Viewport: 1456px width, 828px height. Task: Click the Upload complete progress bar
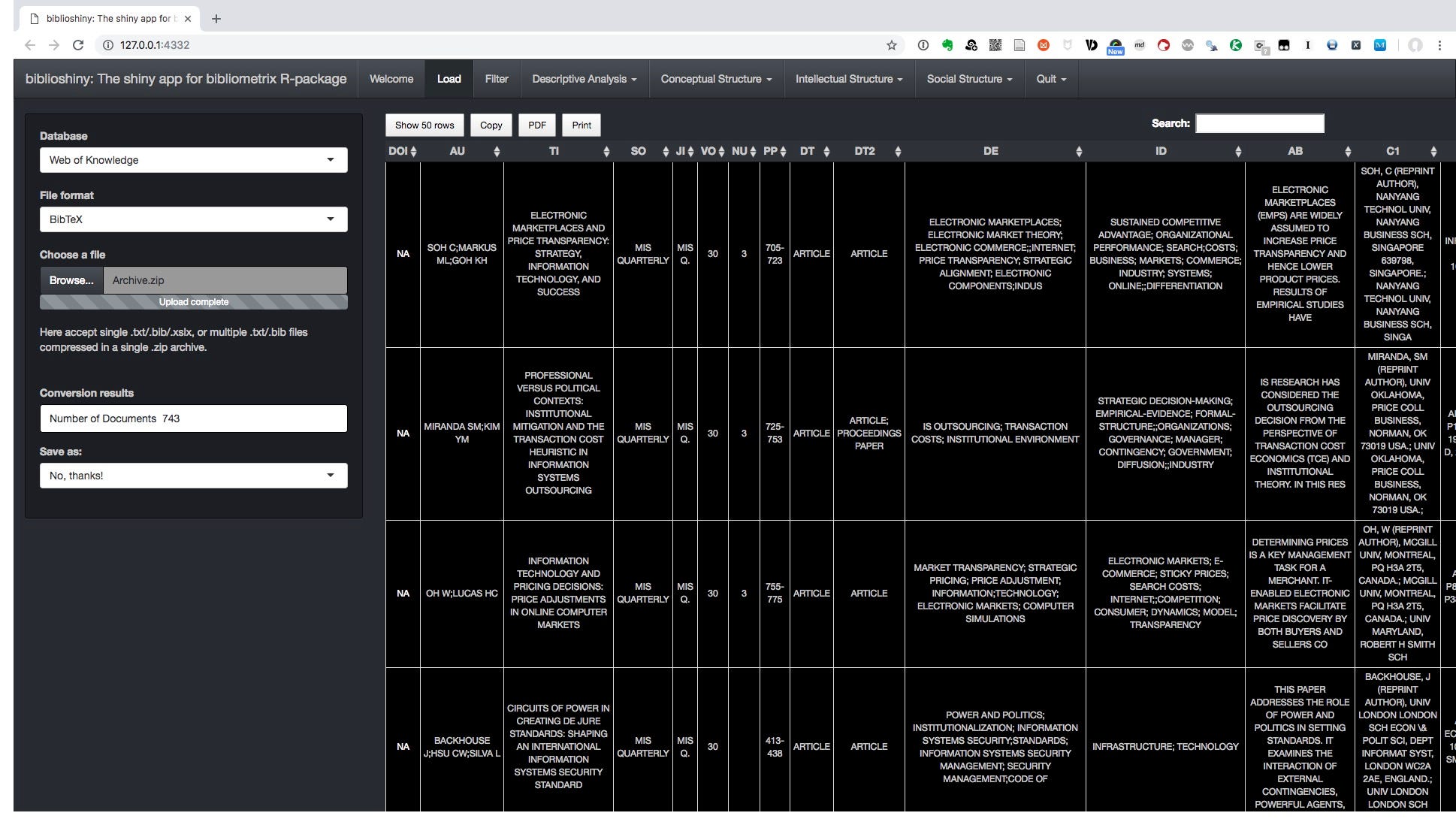[x=193, y=302]
